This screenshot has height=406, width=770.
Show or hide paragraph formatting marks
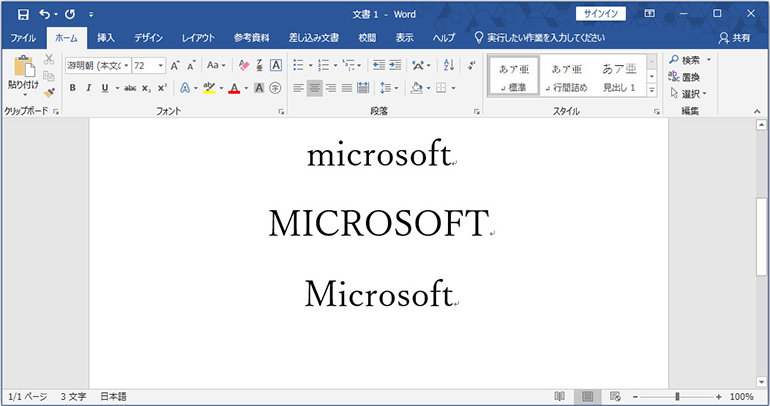pyautogui.click(x=471, y=65)
